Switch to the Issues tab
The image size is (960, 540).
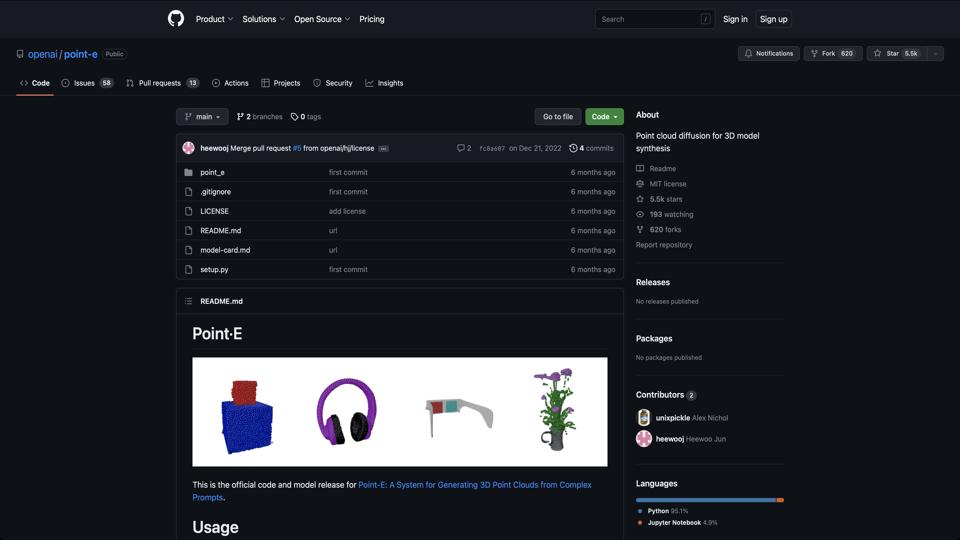[x=87, y=83]
